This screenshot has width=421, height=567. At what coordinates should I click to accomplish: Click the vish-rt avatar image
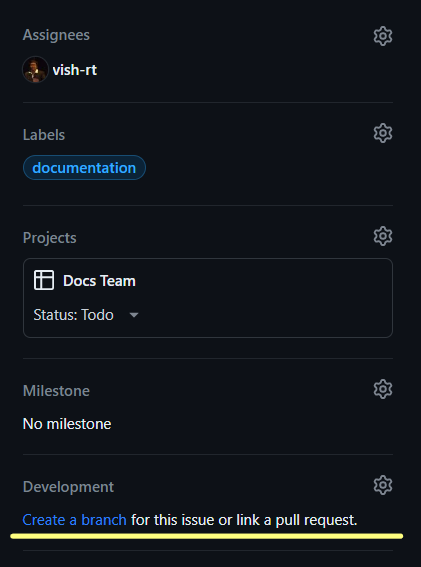[35, 69]
